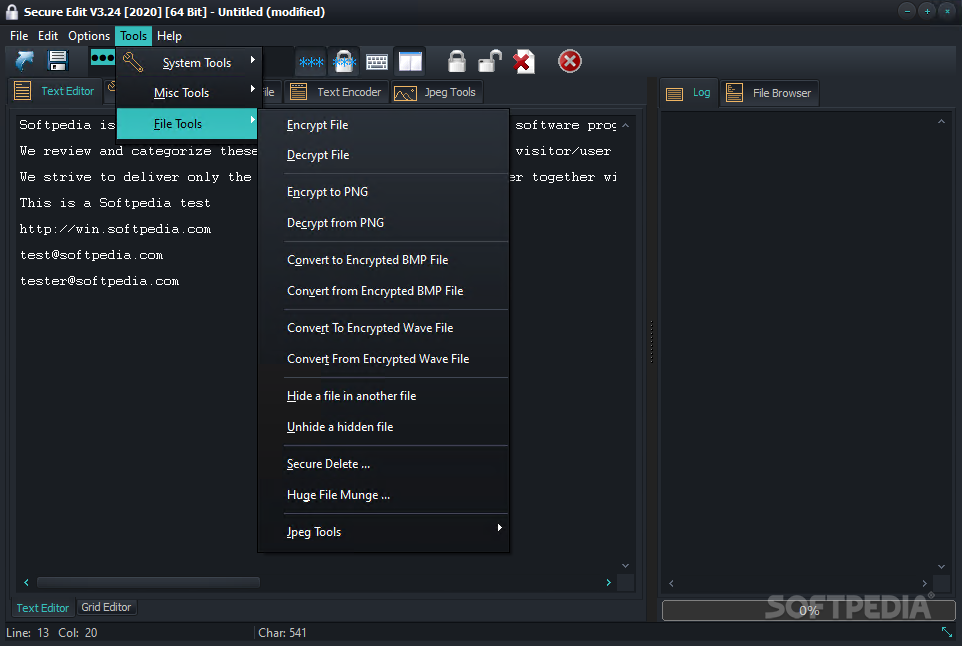Viewport: 962px width, 646px height.
Task: Switch to the top Jpeg Tools tab
Action: [x=437, y=93]
